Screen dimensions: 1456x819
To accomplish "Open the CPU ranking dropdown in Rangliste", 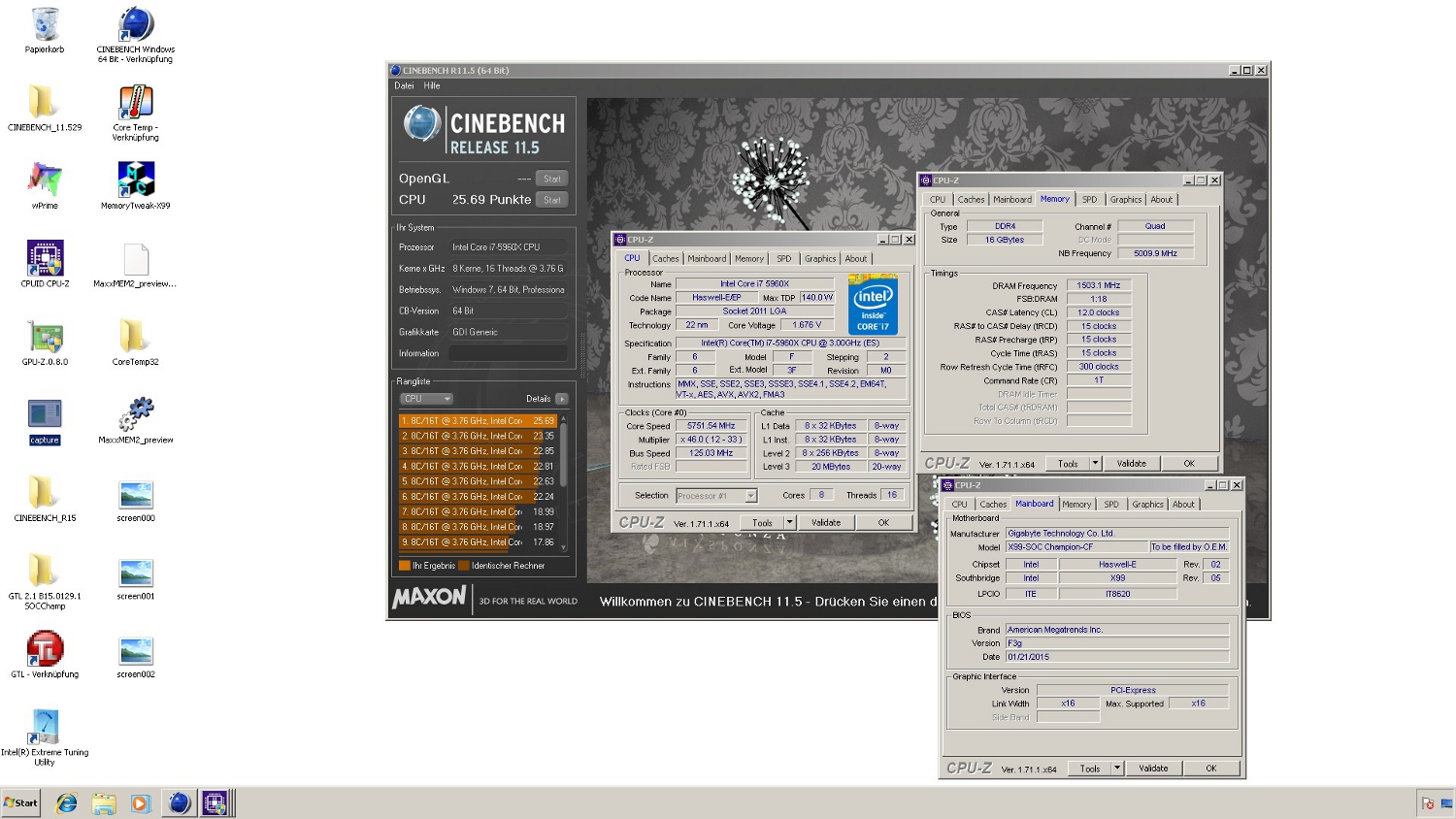I will pyautogui.click(x=427, y=399).
